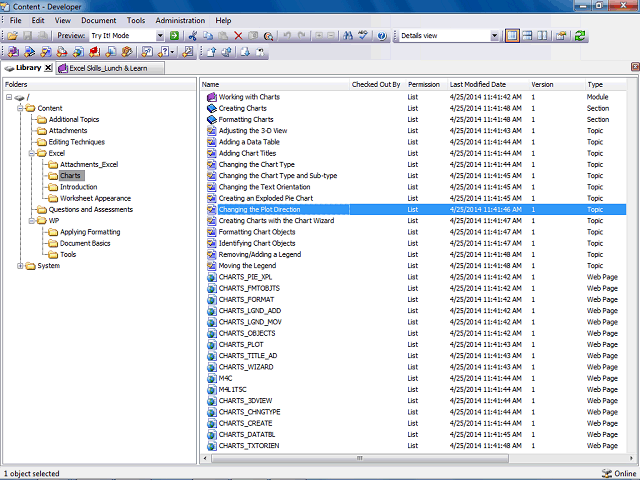The image size is (640, 480).
Task: Collapse the Excel folder node
Action: pyautogui.click(x=31, y=153)
